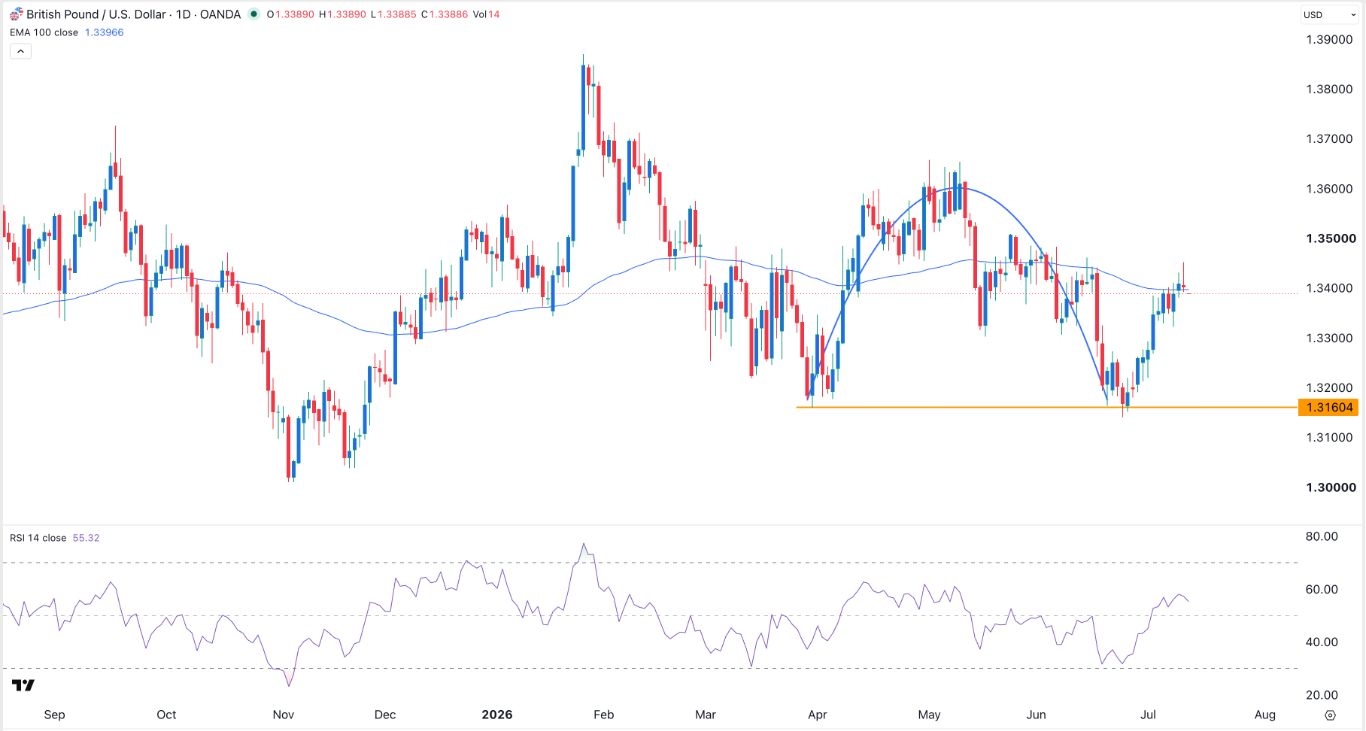Image resolution: width=1366 pixels, height=731 pixels.
Task: Click the Oct label on time axis
Action: [166, 715]
